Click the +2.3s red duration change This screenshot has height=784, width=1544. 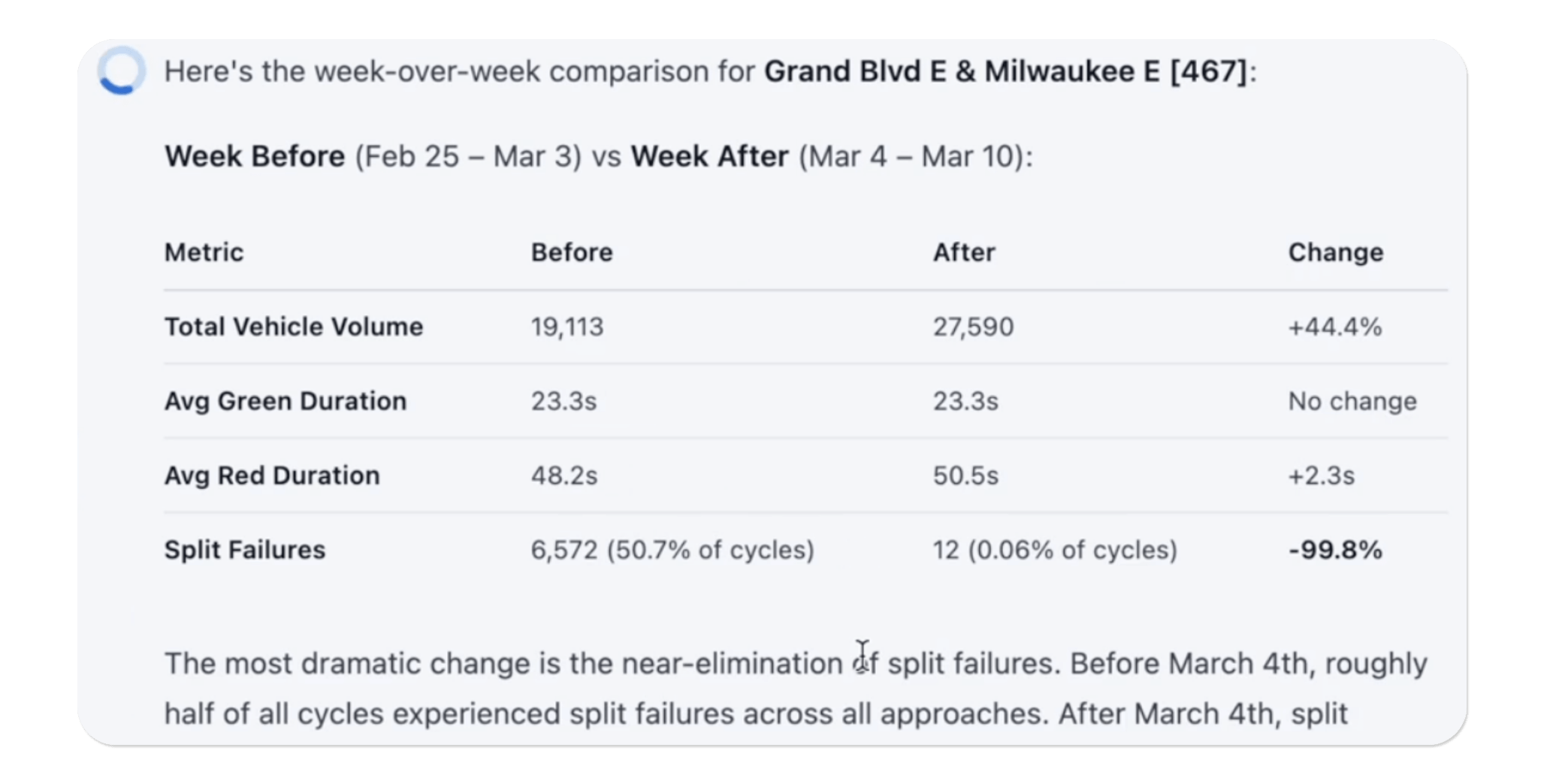point(1321,475)
